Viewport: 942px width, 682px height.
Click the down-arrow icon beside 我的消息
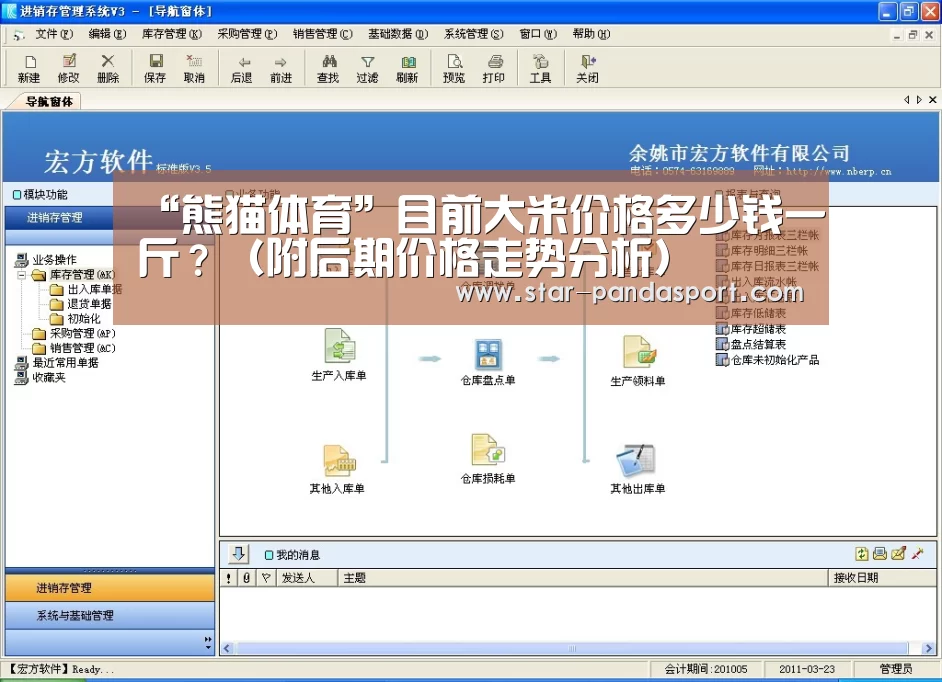coord(239,553)
